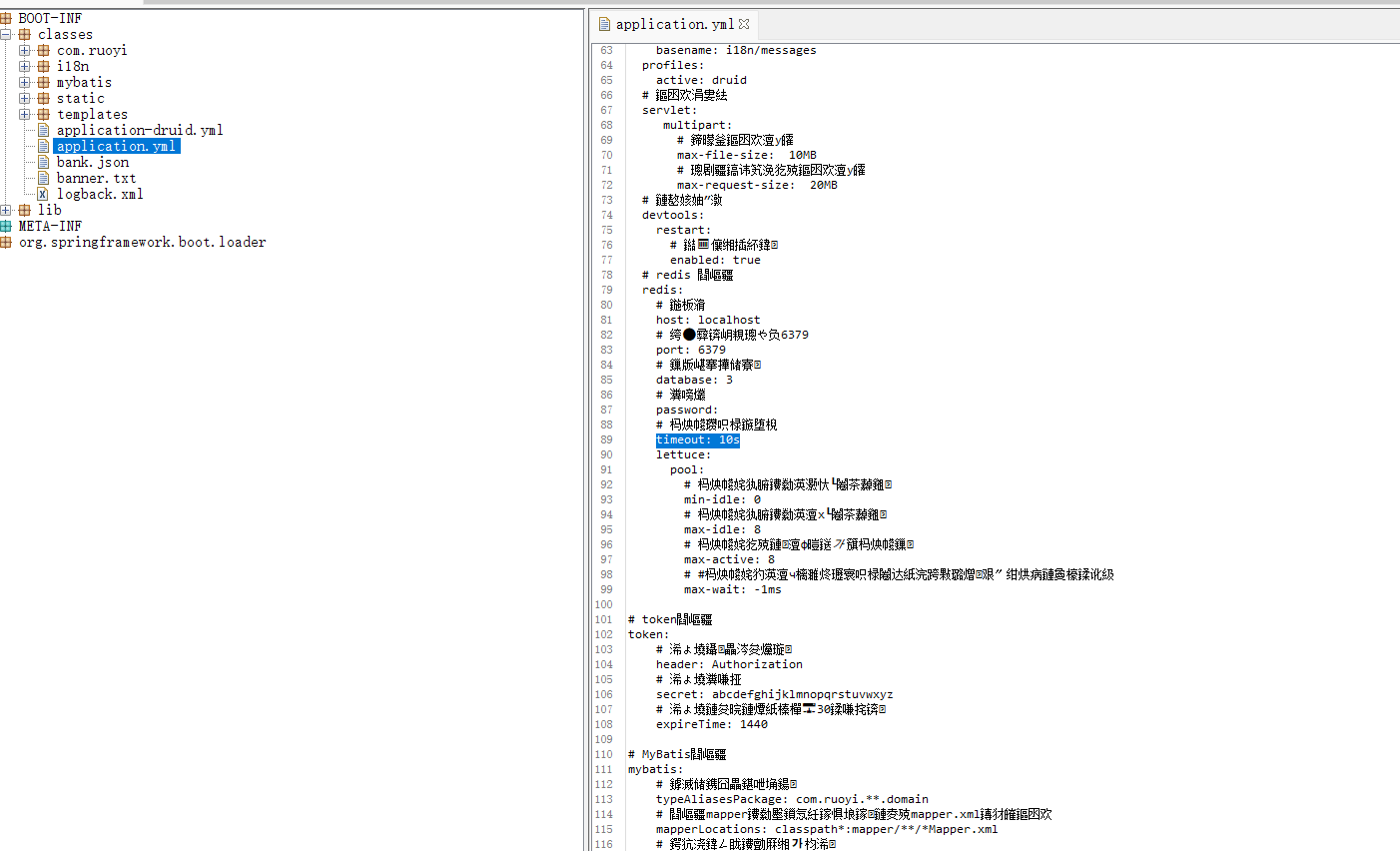The height and width of the screenshot is (851, 1400).
Task: Click the mybatis package icon
Action: click(44, 82)
